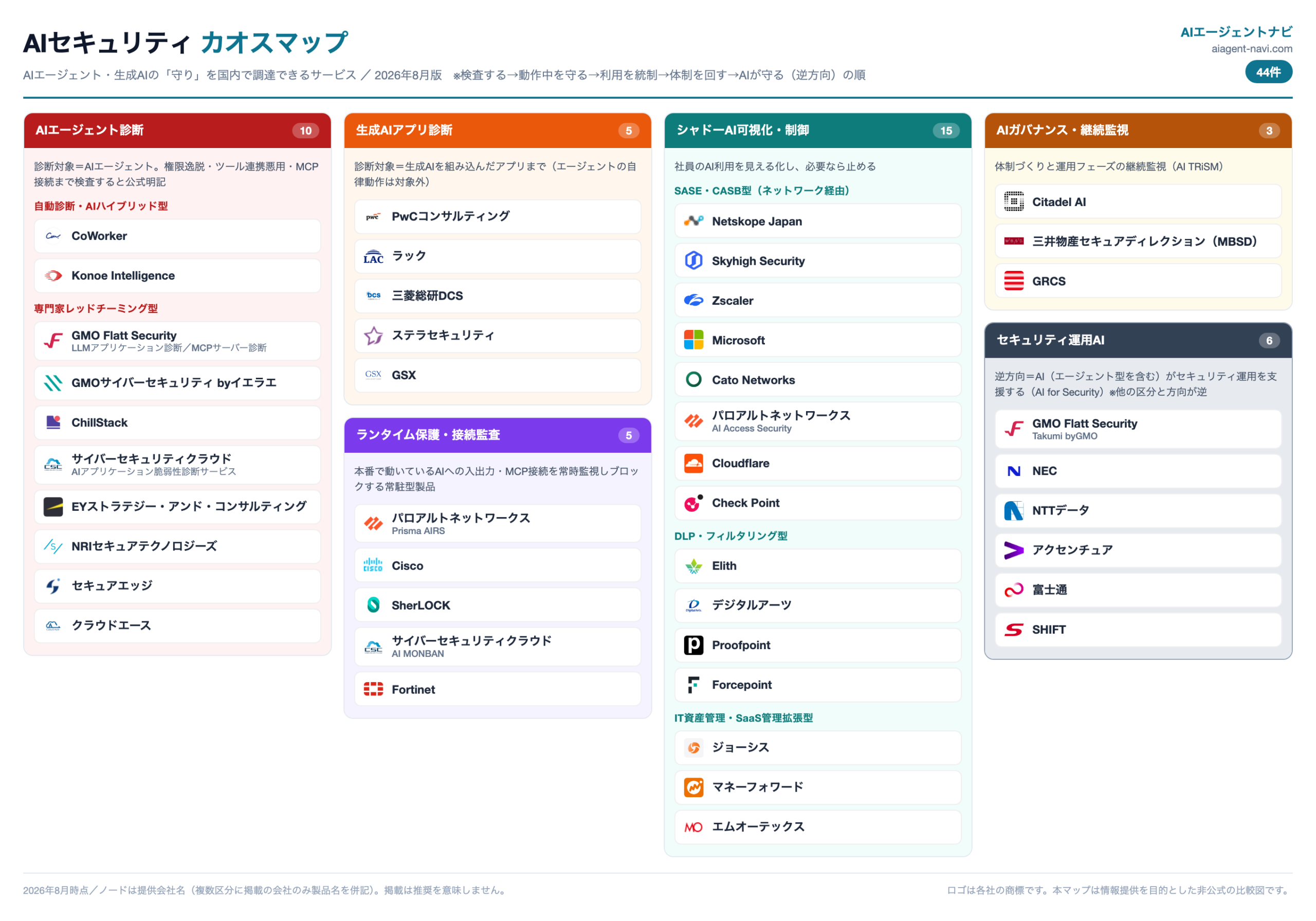The image size is (1316, 921).
Task: Click the Forcepoint logo icon
Action: (694, 685)
